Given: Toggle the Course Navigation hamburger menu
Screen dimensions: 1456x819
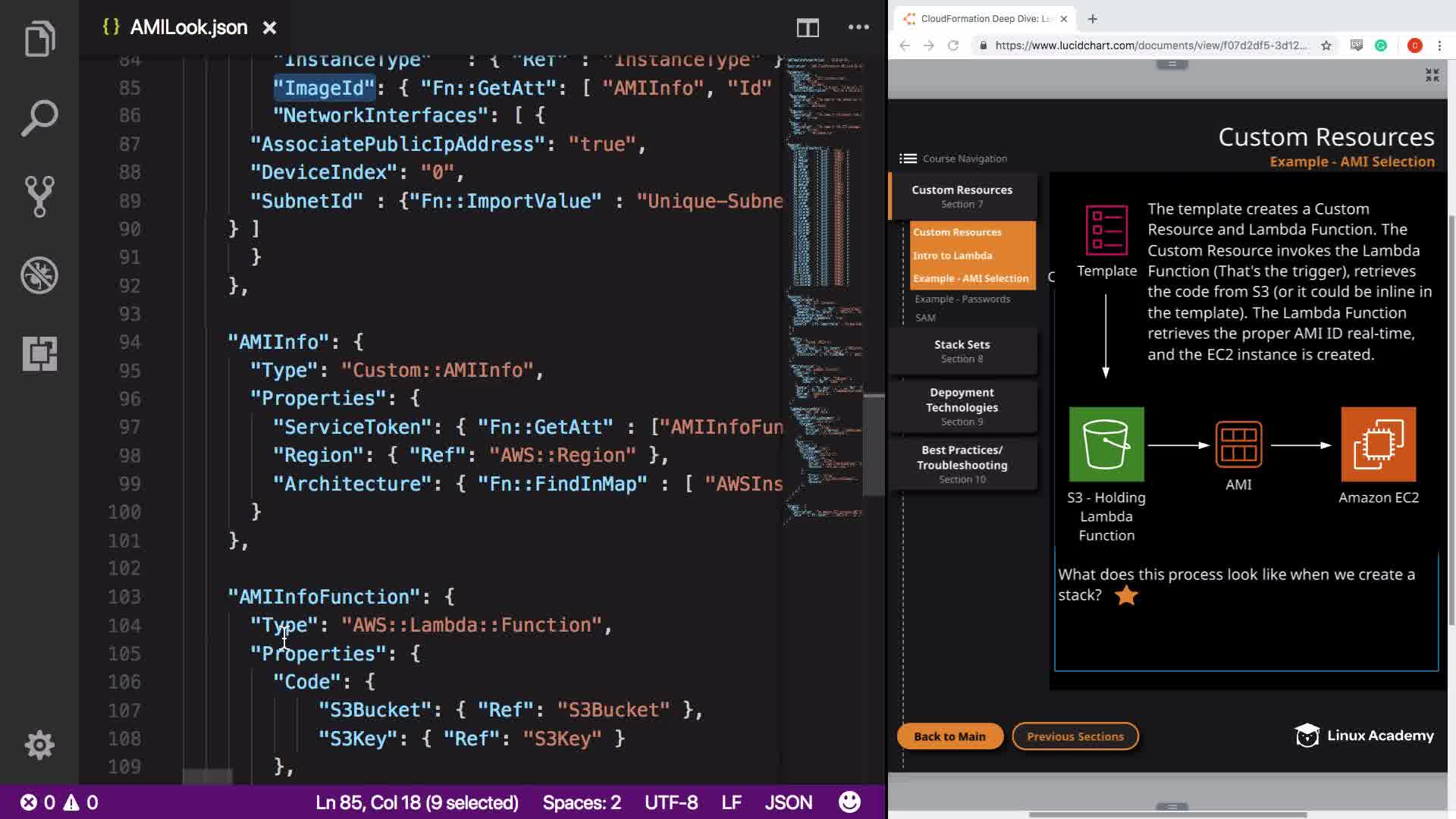Looking at the screenshot, I should click(908, 158).
